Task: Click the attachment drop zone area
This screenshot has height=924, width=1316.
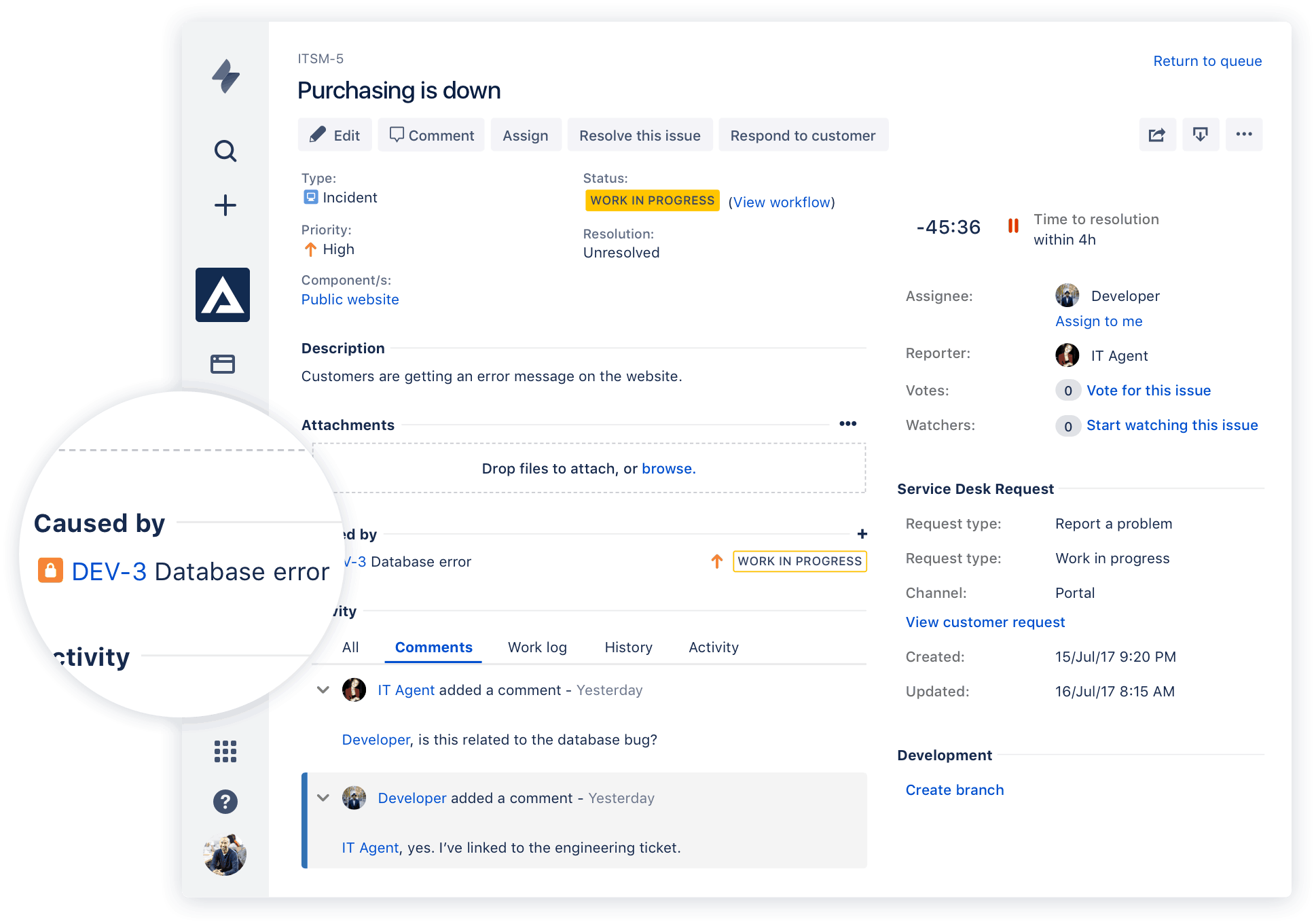Action: [x=589, y=468]
